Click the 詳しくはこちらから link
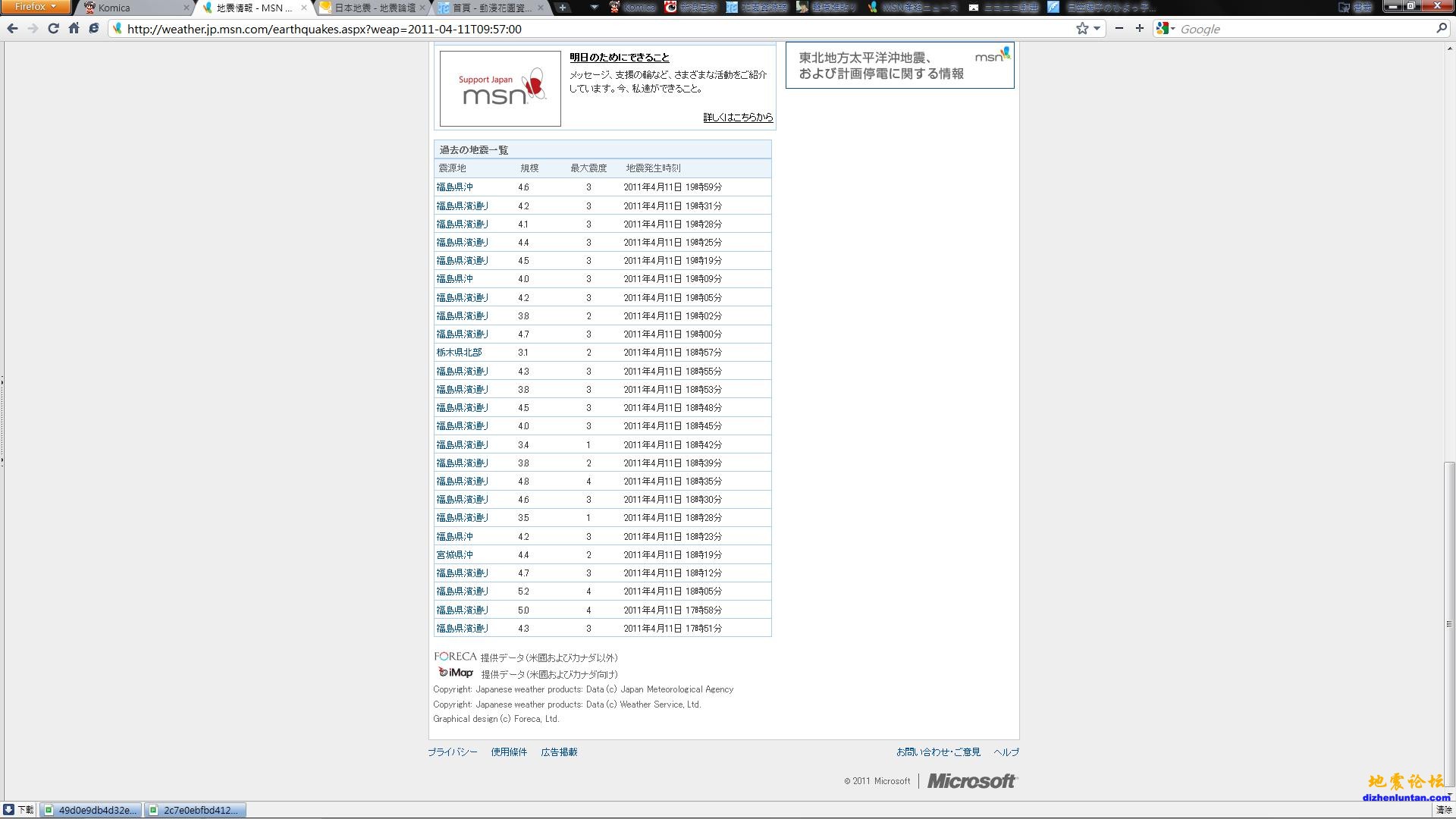Image resolution: width=1456 pixels, height=819 pixels. [x=737, y=117]
